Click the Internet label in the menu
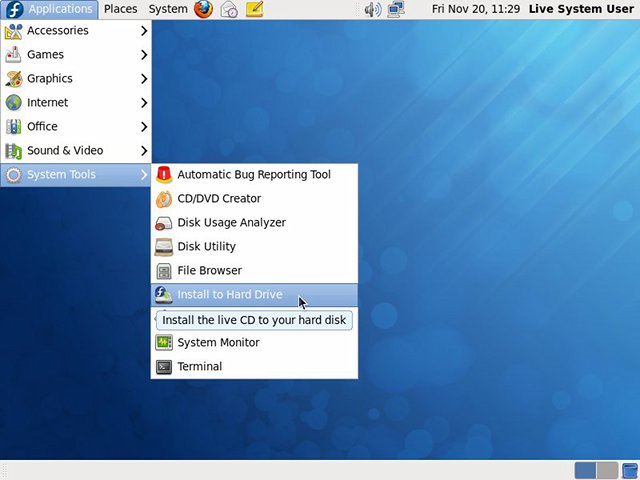The height and width of the screenshot is (480, 640). coord(47,102)
